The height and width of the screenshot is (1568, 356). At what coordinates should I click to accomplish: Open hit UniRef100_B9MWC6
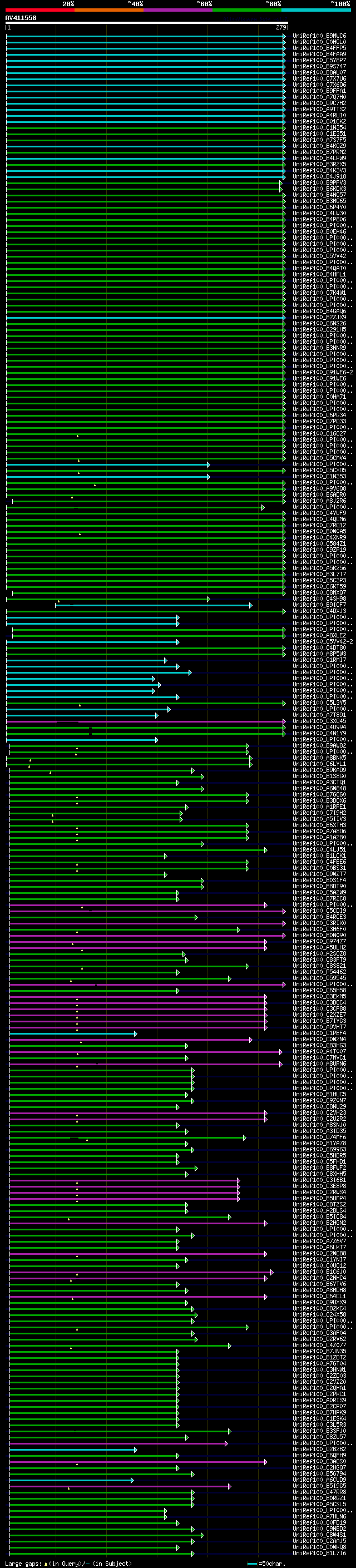tap(319, 36)
